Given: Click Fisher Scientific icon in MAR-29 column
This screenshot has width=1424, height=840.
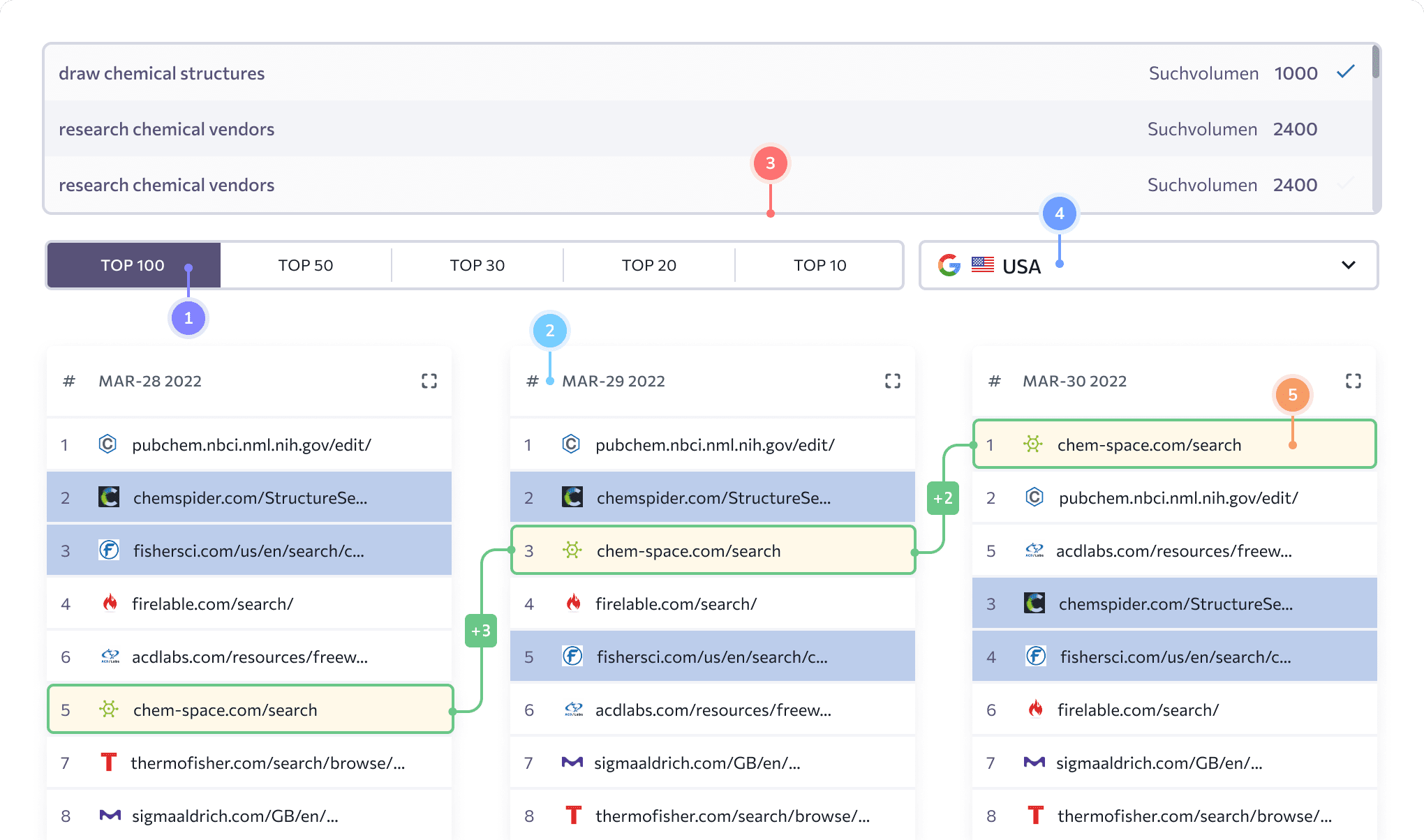Looking at the screenshot, I should pyautogui.click(x=572, y=656).
